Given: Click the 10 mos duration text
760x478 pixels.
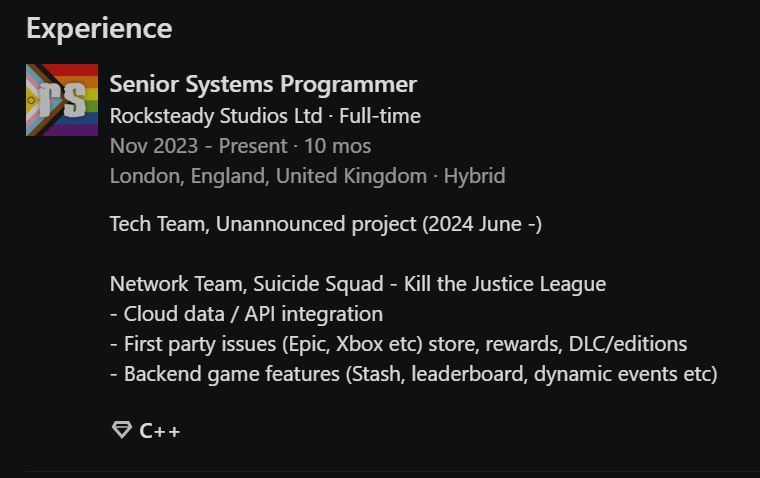Looking at the screenshot, I should (x=338, y=146).
